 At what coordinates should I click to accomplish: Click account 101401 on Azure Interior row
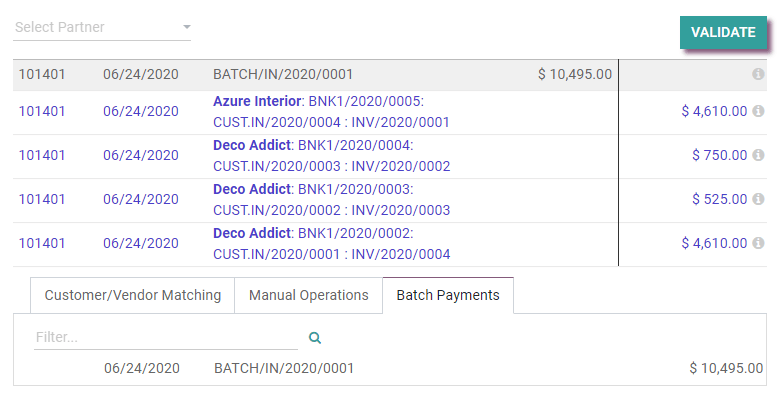pos(42,112)
